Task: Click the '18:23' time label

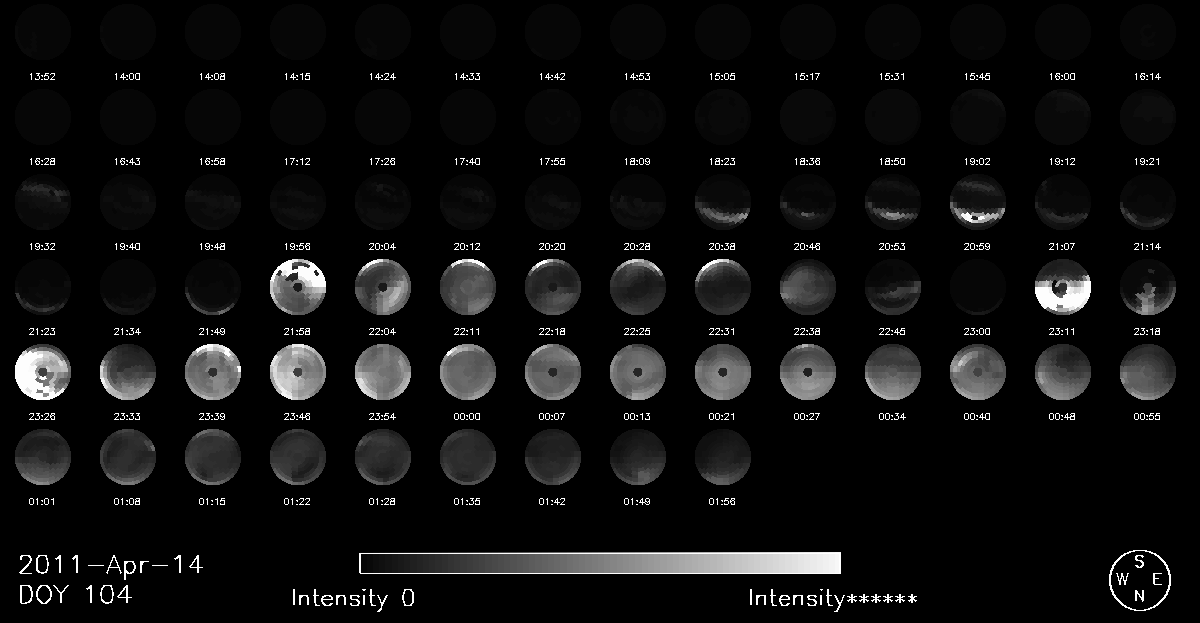Action: coord(723,160)
